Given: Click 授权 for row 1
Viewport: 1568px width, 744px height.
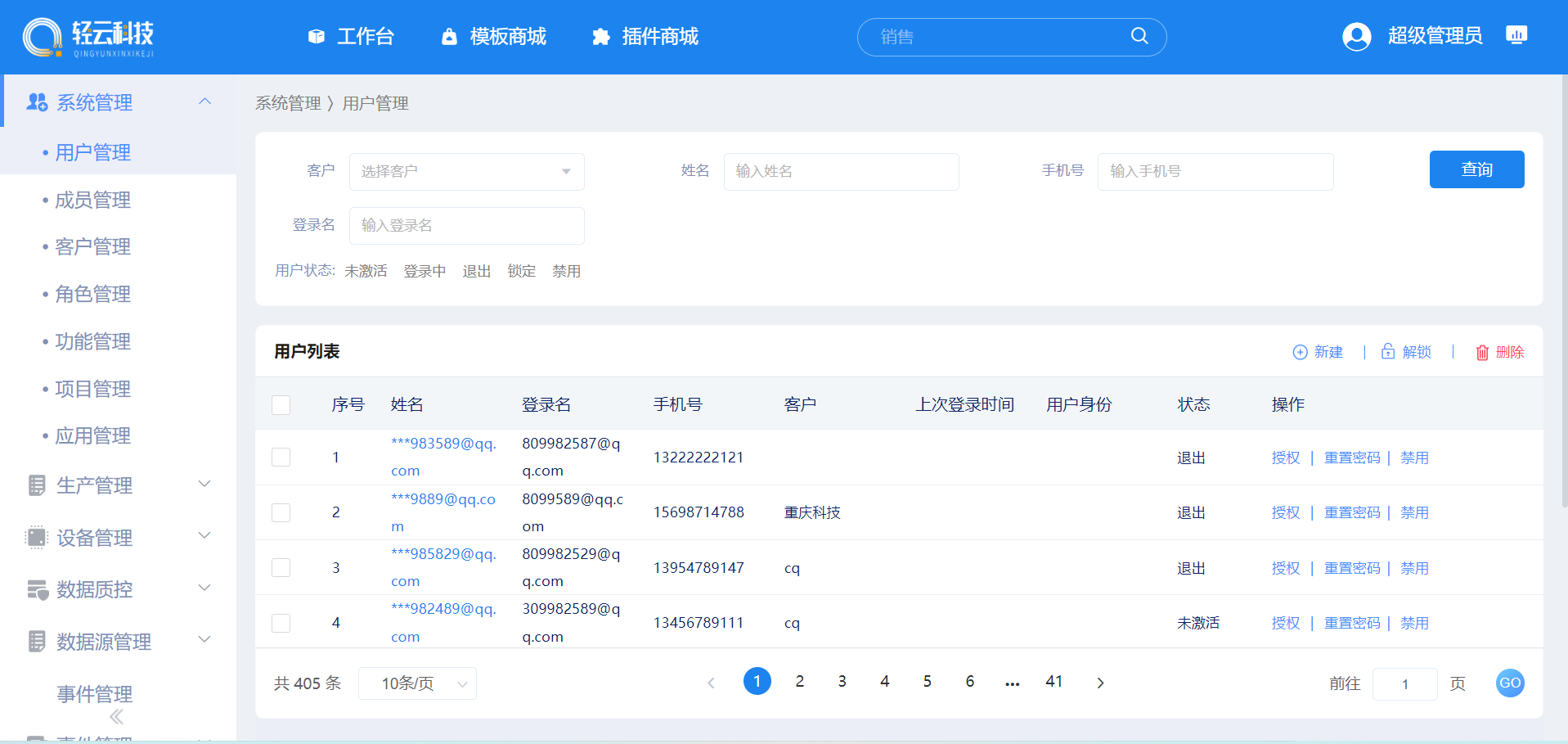Looking at the screenshot, I should [1285, 458].
